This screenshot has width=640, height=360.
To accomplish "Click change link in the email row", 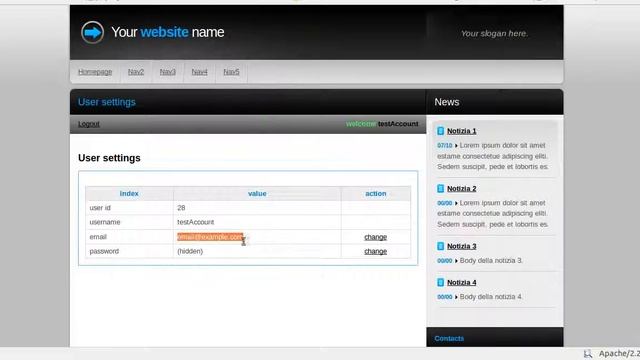I will [x=376, y=237].
